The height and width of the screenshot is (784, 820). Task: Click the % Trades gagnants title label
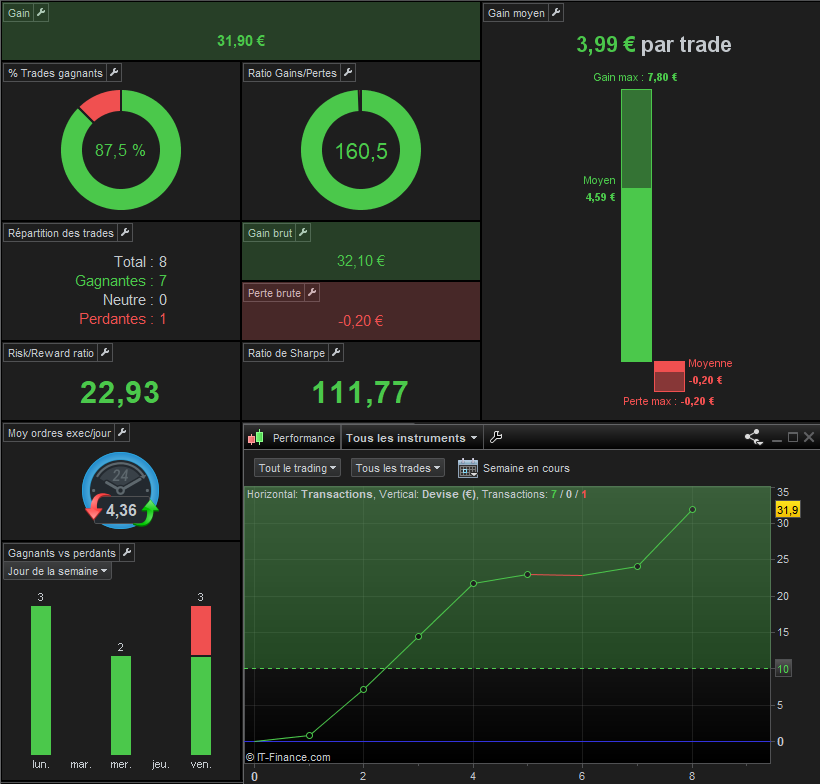[55, 73]
